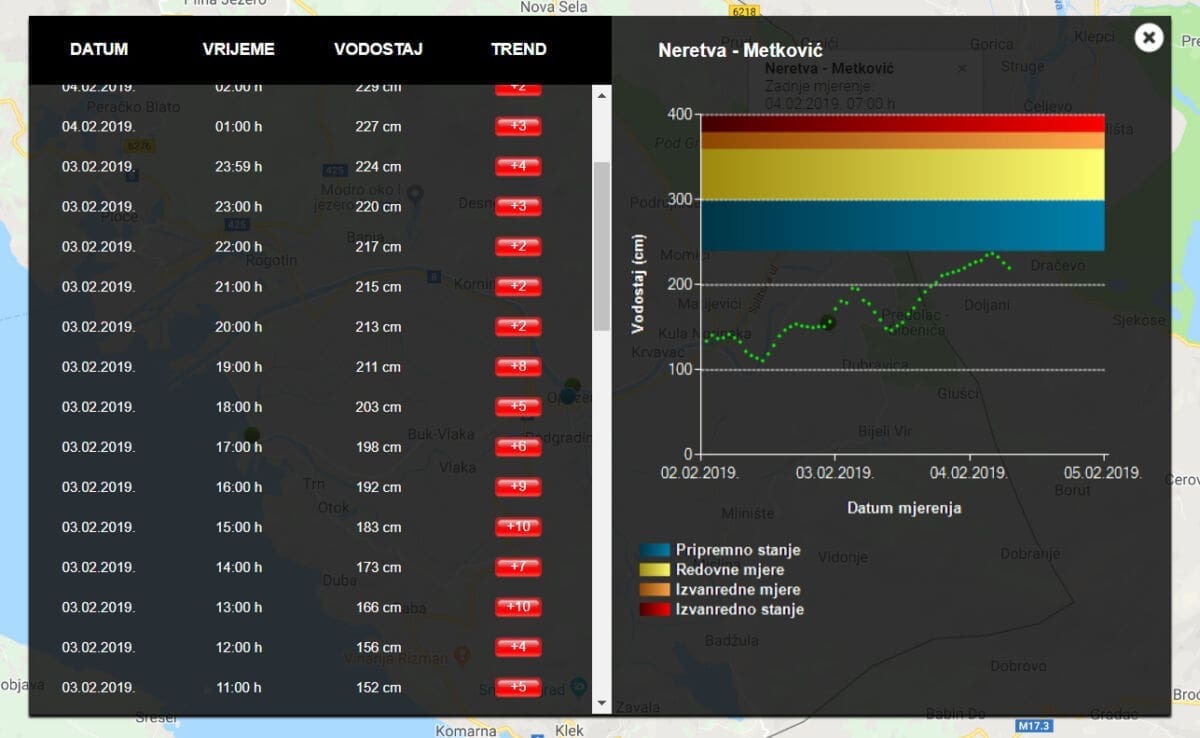Click the +7 trend badge at 14:00 h
The image size is (1200, 738).
point(518,567)
